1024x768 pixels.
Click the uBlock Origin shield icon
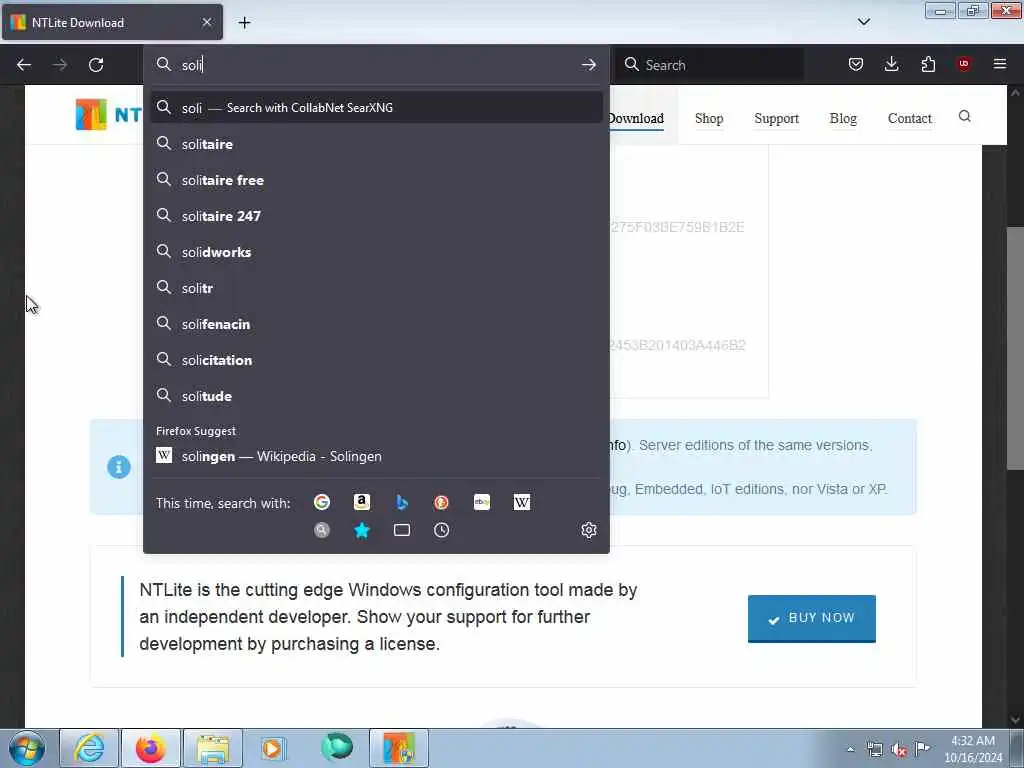click(963, 64)
